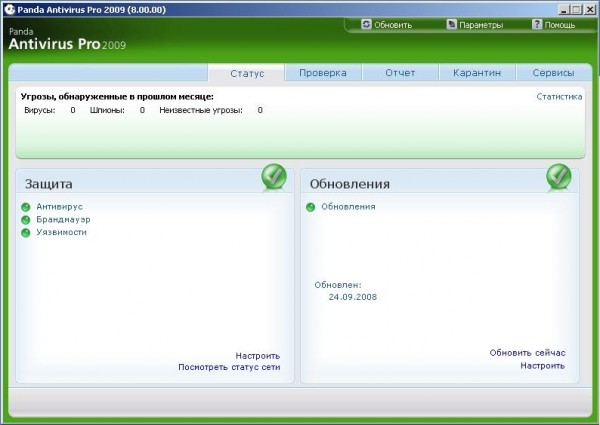The width and height of the screenshot is (600, 425).
Task: Click the Вирусы: count label
Action: tap(39, 110)
